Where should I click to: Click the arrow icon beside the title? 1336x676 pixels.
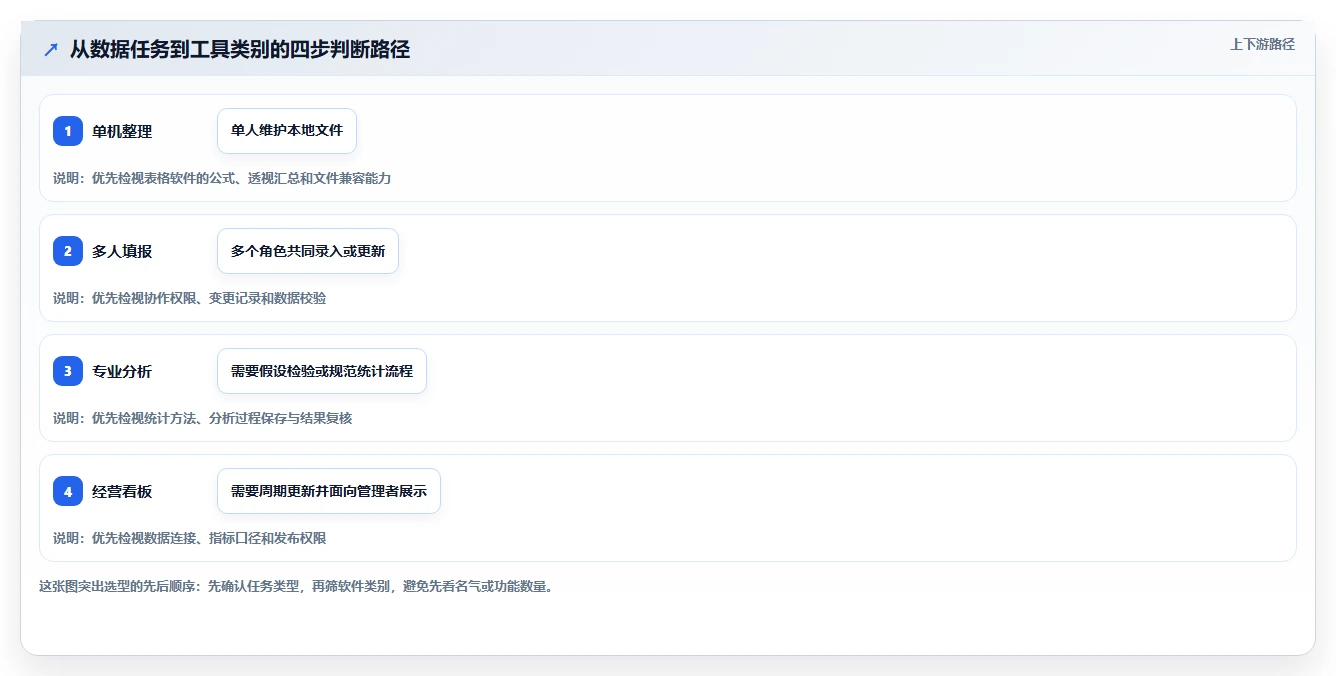[x=51, y=50]
